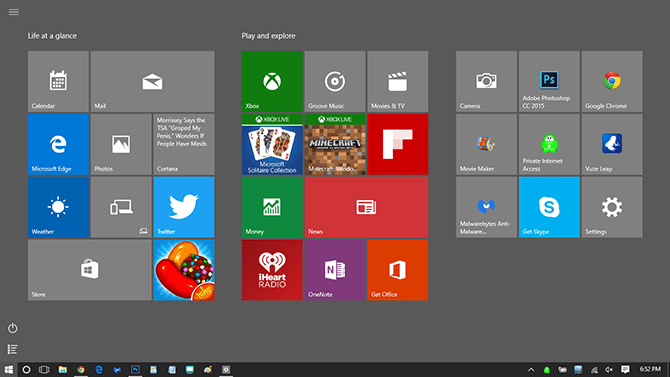Show hidden system tray icons

(x=531, y=370)
